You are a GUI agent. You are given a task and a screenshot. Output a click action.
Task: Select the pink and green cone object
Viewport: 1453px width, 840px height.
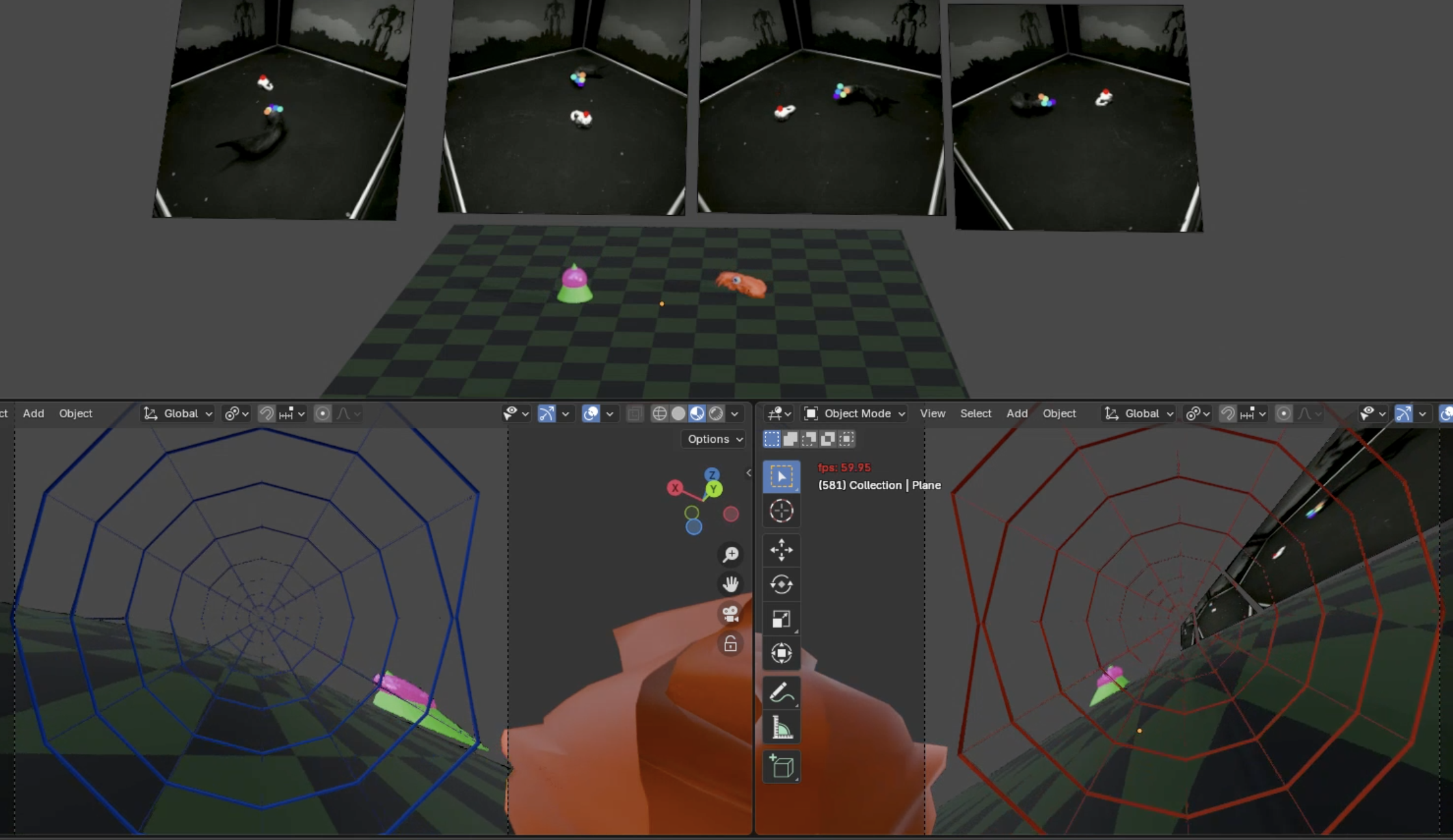point(575,285)
